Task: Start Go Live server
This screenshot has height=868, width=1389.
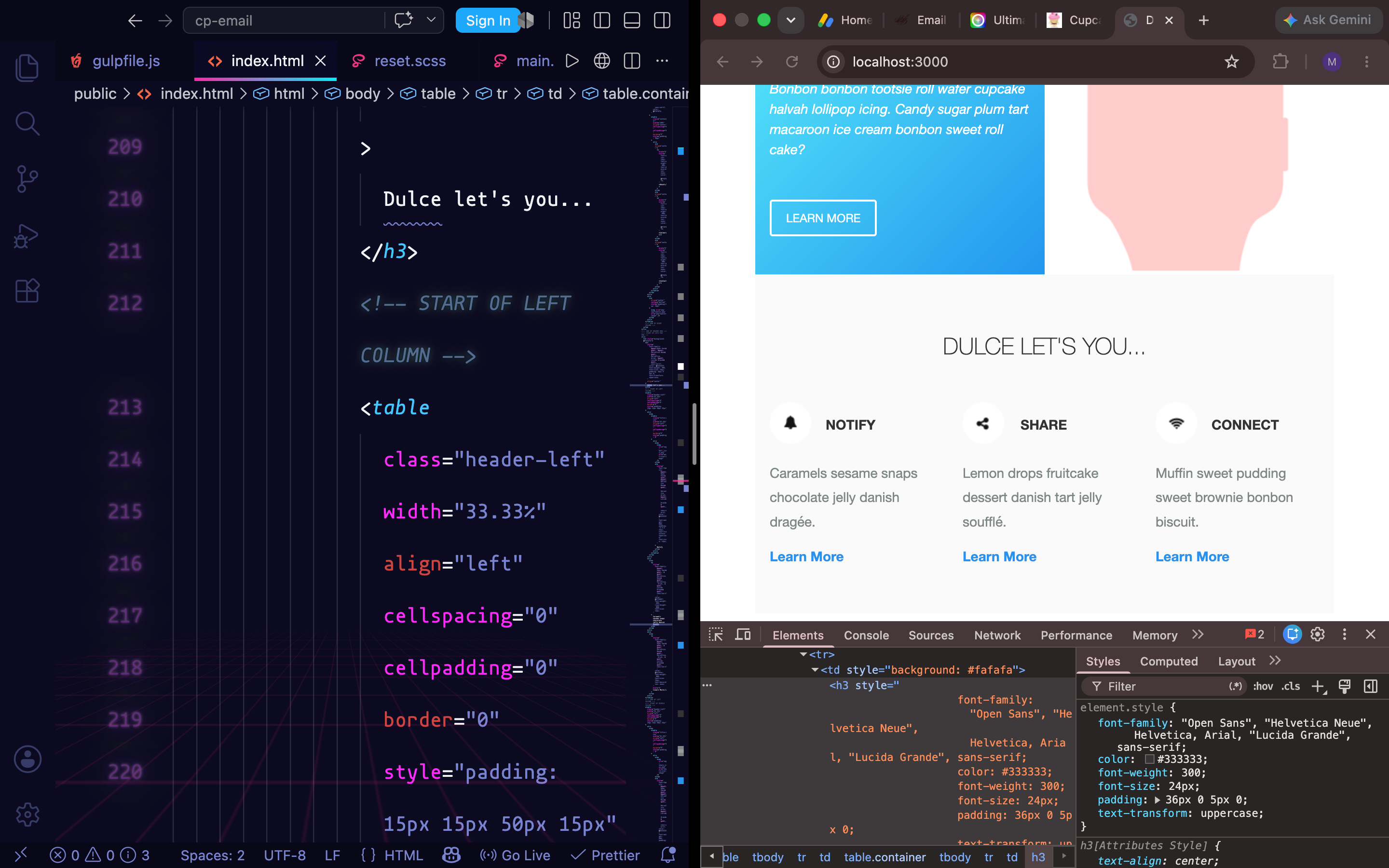Action: [515, 855]
